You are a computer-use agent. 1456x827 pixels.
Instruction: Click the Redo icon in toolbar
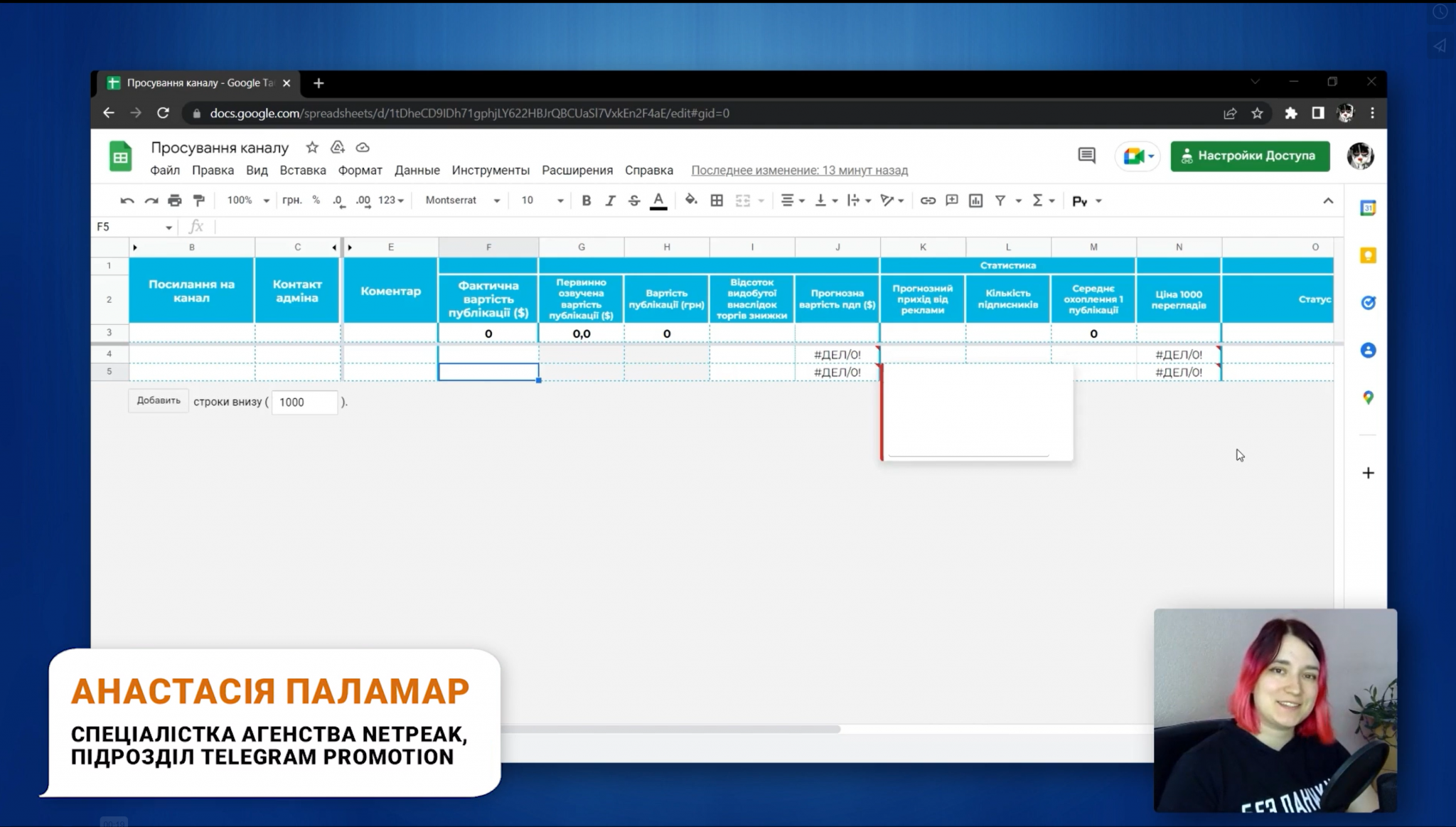coord(151,201)
